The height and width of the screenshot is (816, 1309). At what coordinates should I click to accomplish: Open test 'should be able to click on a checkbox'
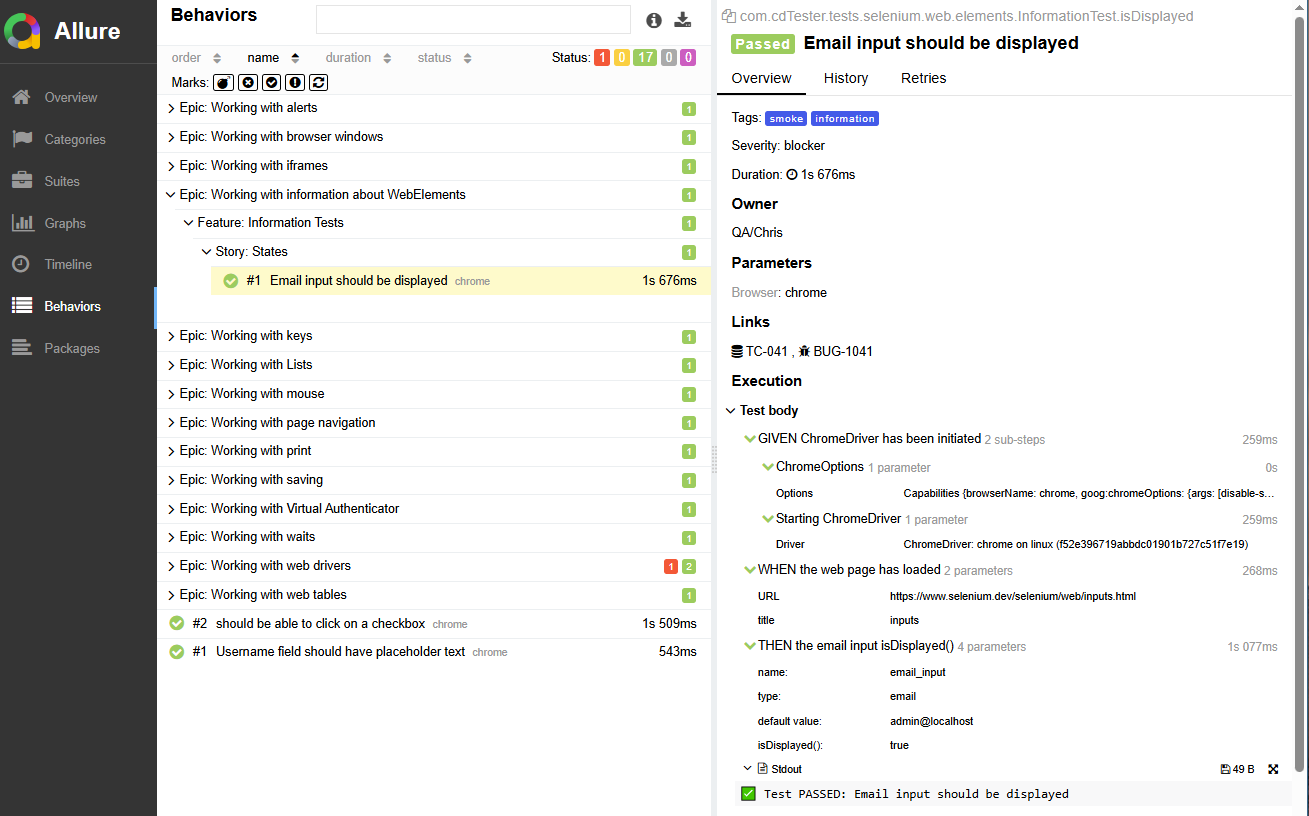click(x=434, y=624)
